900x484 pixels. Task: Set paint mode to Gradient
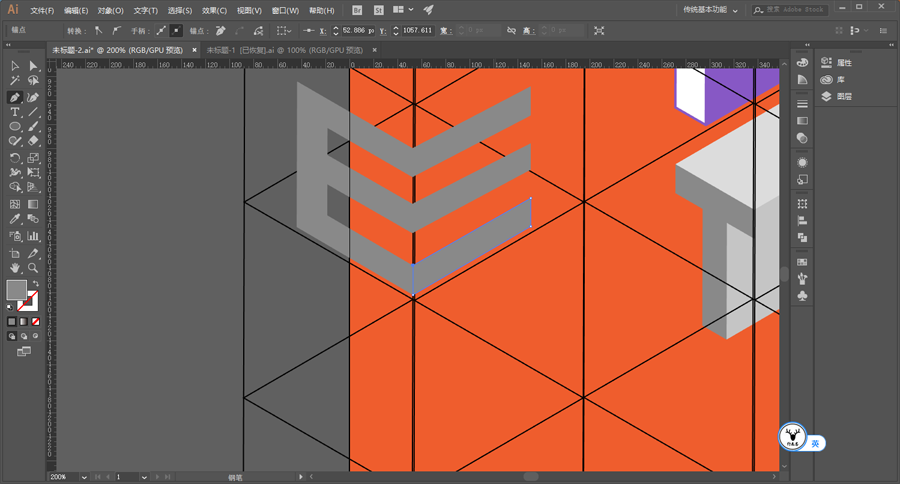coord(24,322)
